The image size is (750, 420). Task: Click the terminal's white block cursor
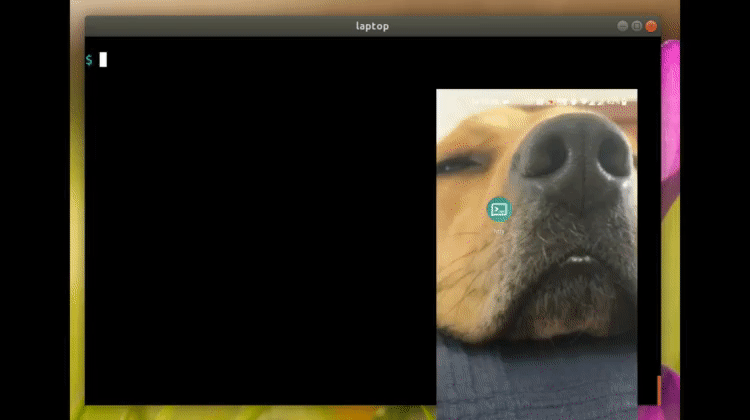point(103,60)
